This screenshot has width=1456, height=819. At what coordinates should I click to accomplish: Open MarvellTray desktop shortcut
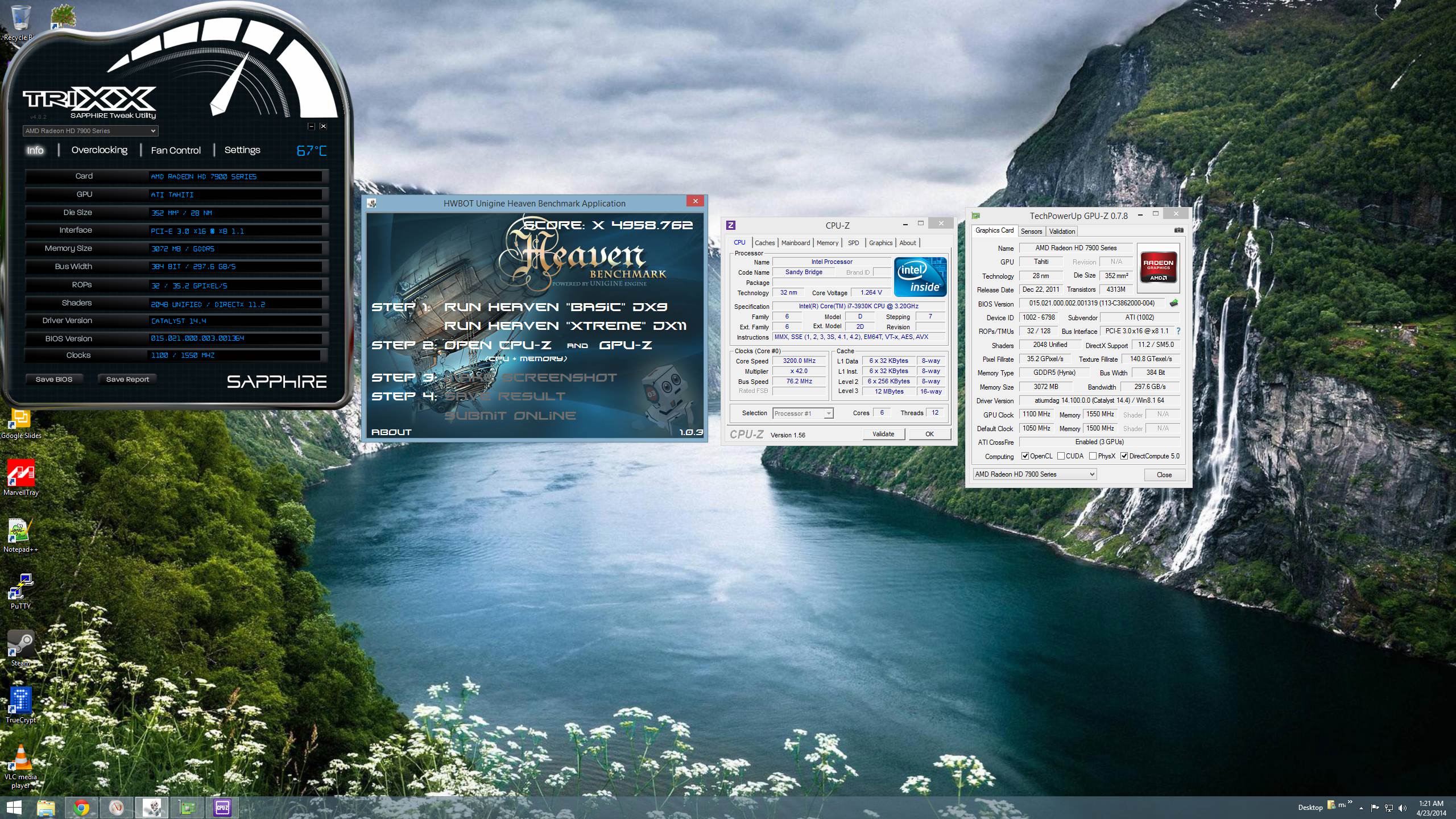tap(21, 478)
